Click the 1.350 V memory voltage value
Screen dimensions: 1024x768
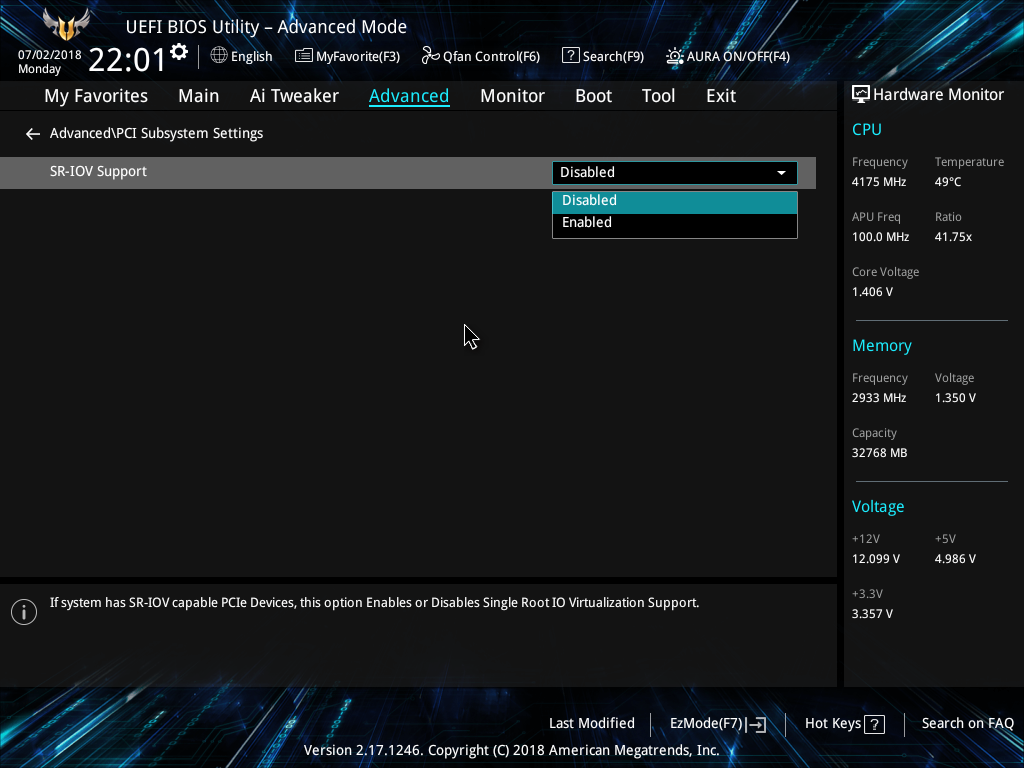coord(955,398)
